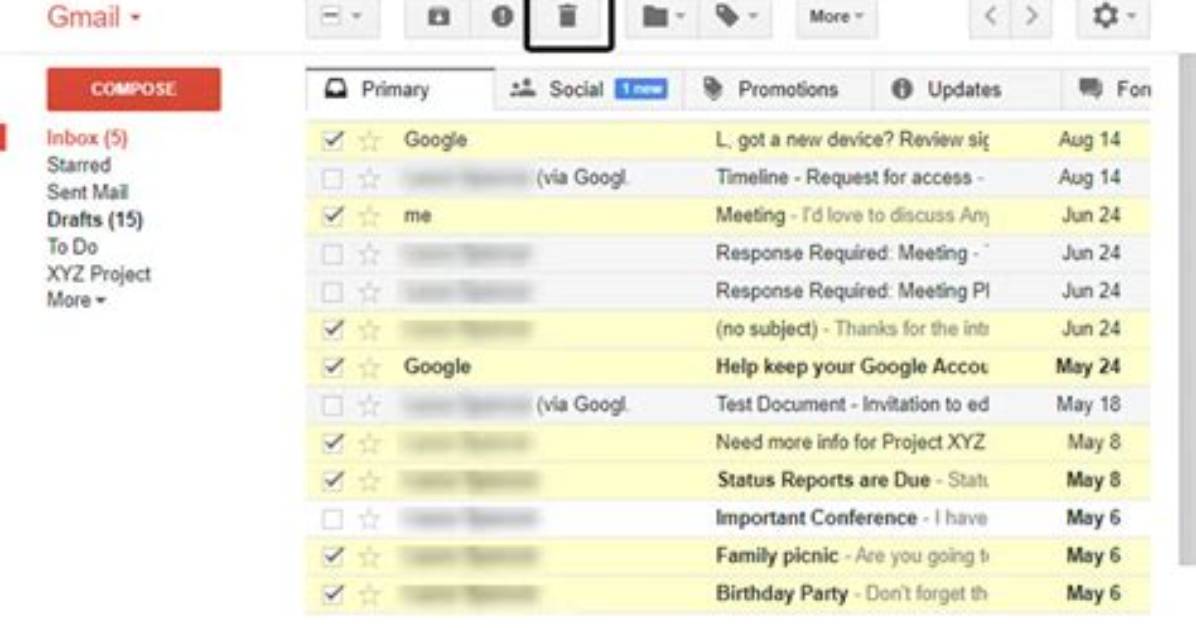This screenshot has width=1196, height=628.
Task: Switch to the Promotions tab
Action: click(776, 89)
